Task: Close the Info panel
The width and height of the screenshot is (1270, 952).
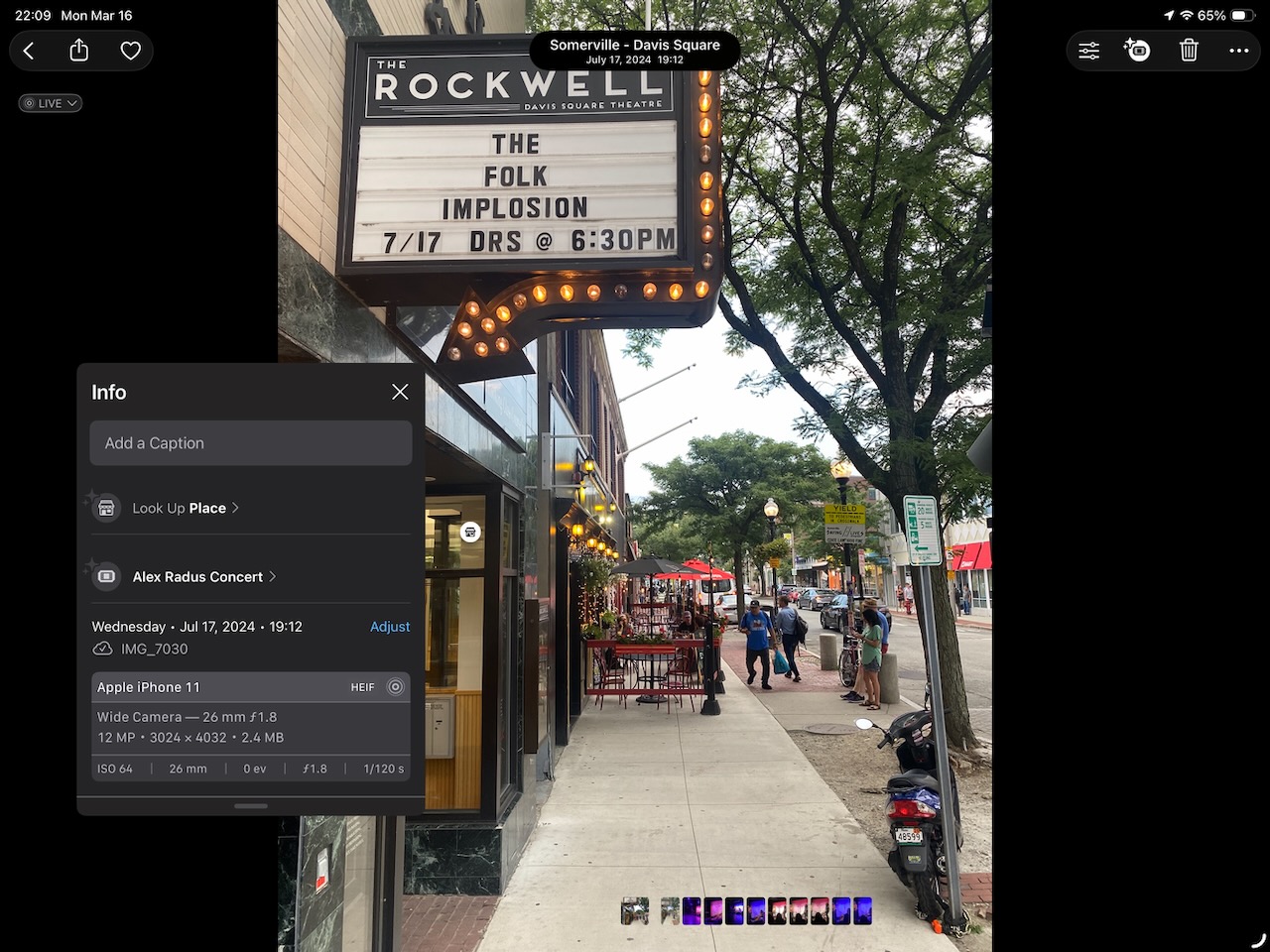Action: tap(400, 392)
